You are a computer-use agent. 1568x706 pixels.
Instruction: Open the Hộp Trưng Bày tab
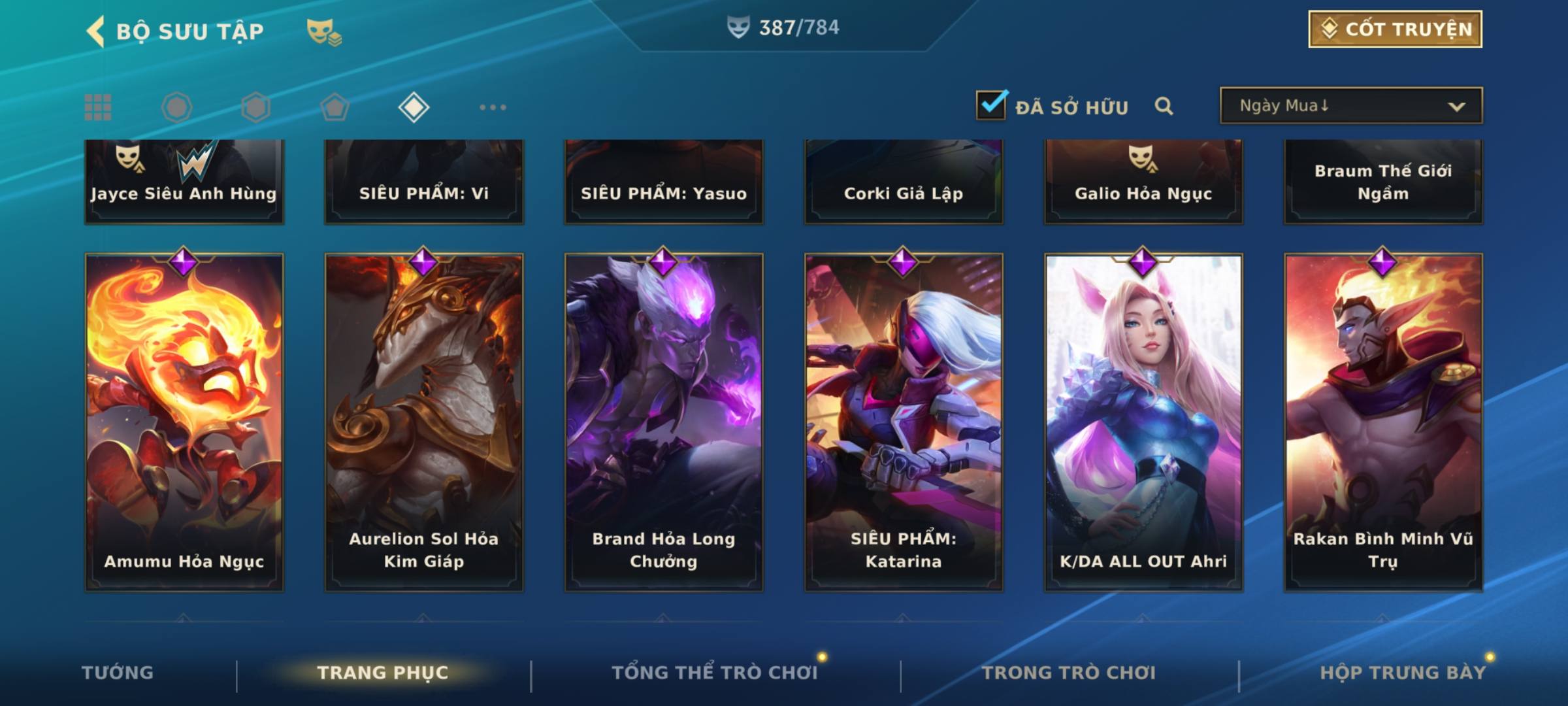[x=1403, y=673]
